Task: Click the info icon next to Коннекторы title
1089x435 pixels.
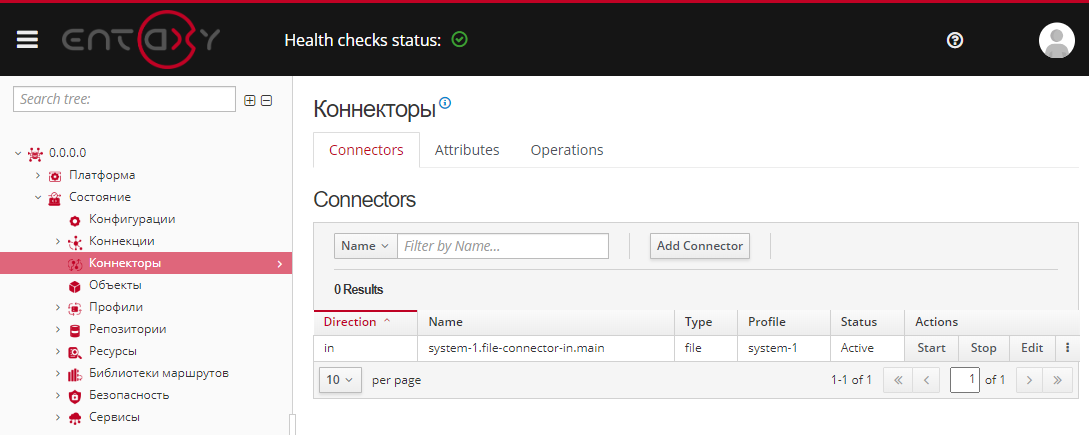Action: click(x=445, y=103)
